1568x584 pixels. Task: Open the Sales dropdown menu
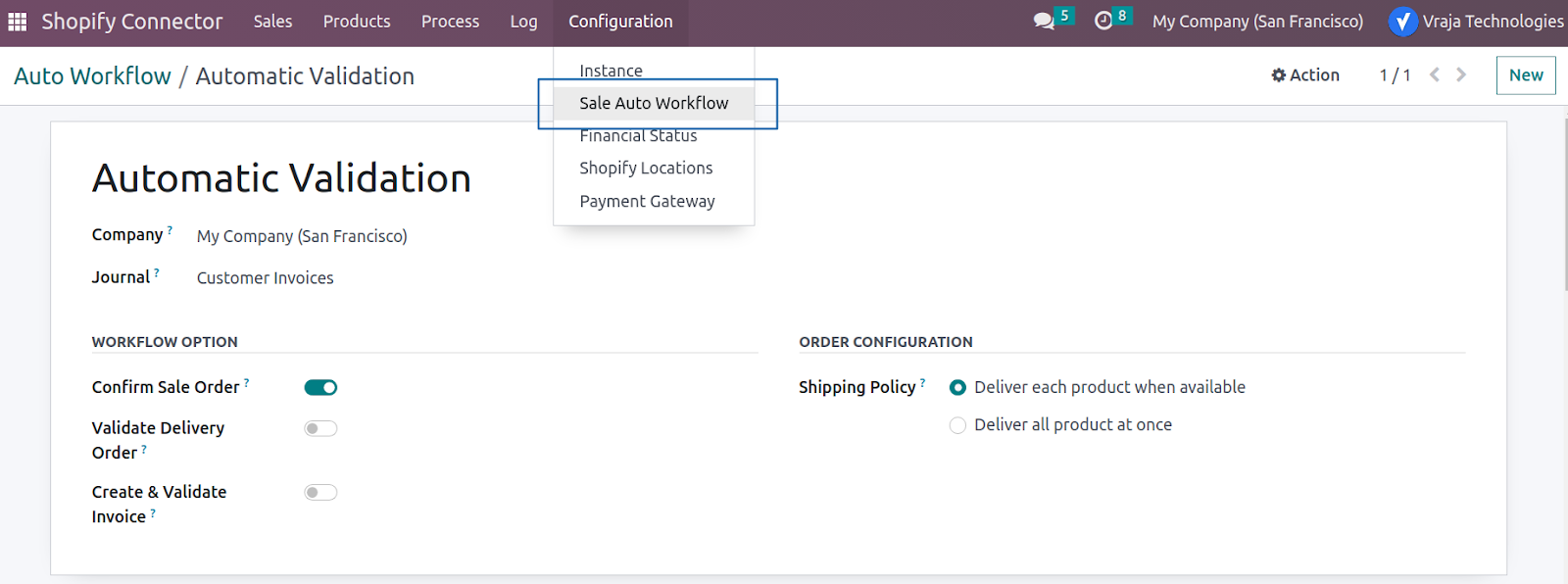click(272, 22)
